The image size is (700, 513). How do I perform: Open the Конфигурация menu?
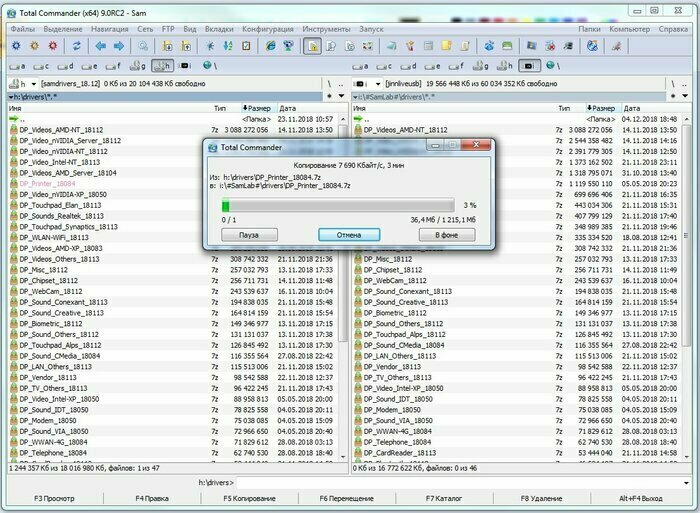click(268, 29)
